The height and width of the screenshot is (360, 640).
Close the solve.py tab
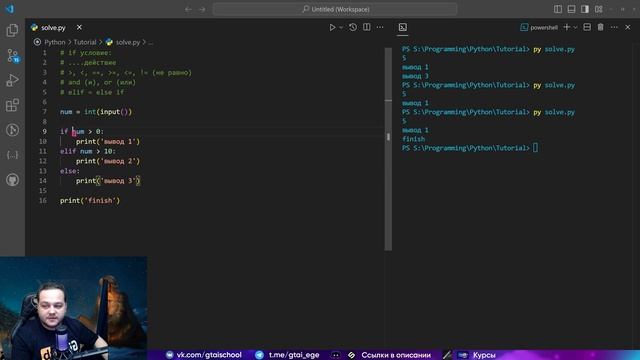[79, 27]
